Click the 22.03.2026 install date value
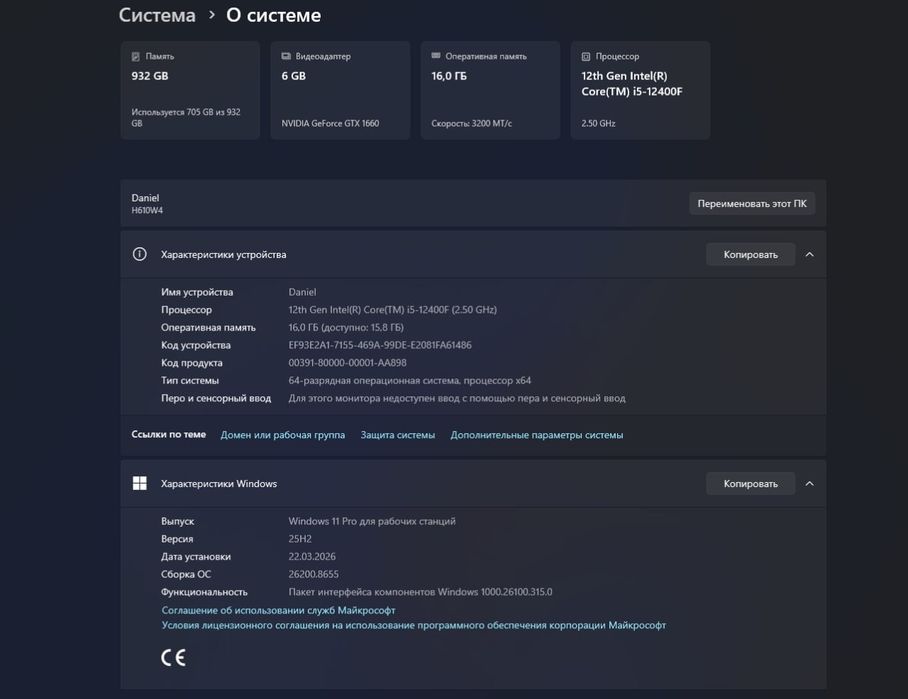This screenshot has height=699, width=908. pos(312,557)
